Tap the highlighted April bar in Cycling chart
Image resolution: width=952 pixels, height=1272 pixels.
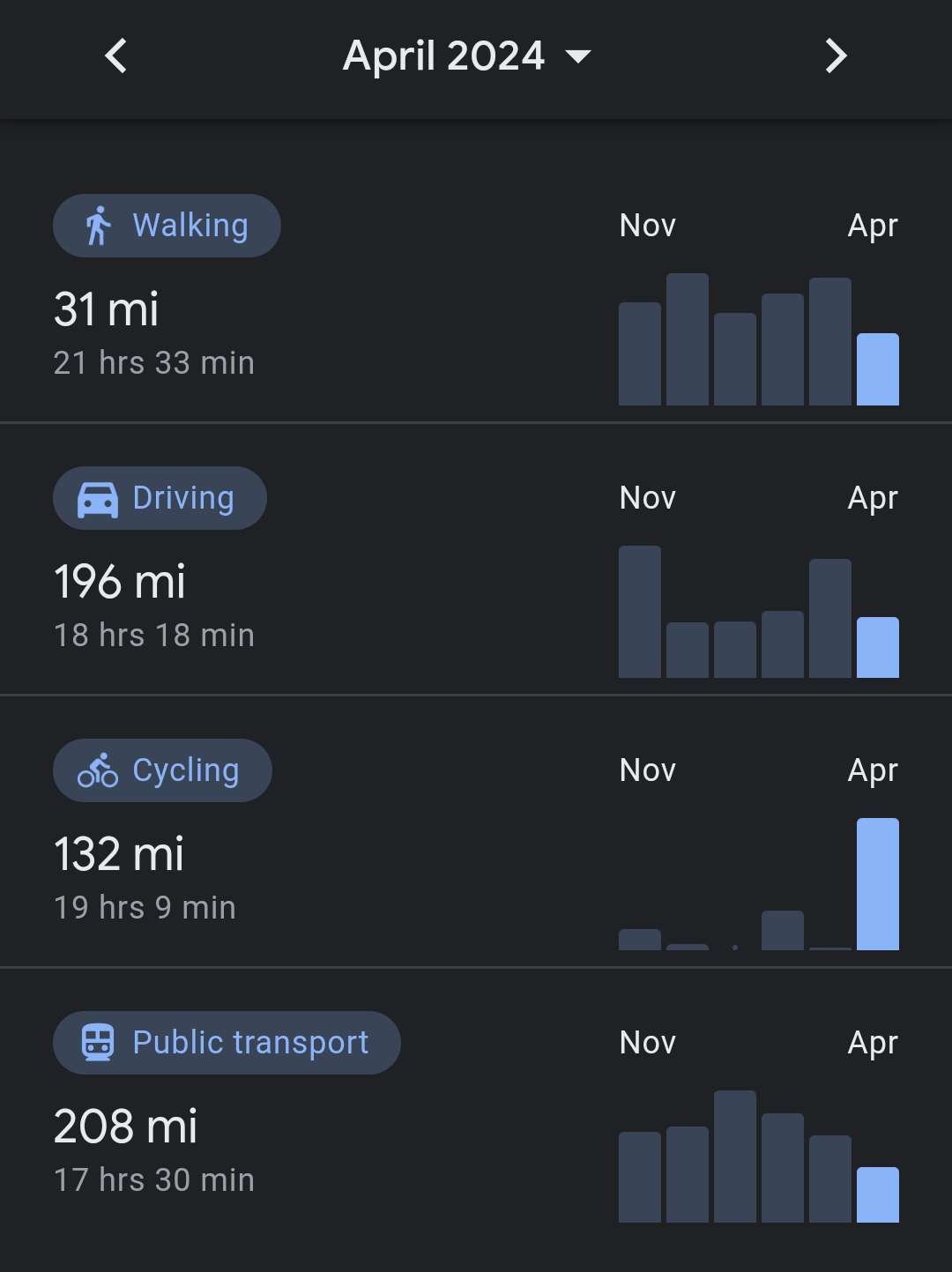[x=878, y=884]
